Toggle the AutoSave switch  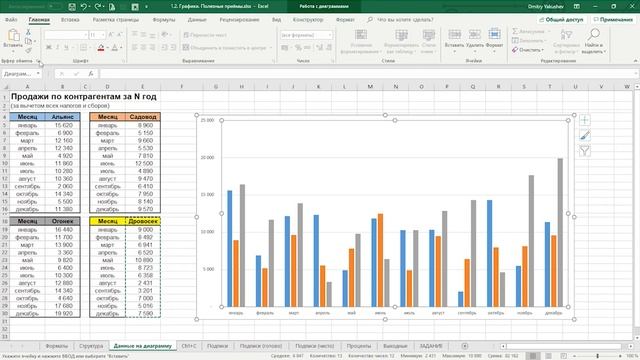tap(54, 7)
